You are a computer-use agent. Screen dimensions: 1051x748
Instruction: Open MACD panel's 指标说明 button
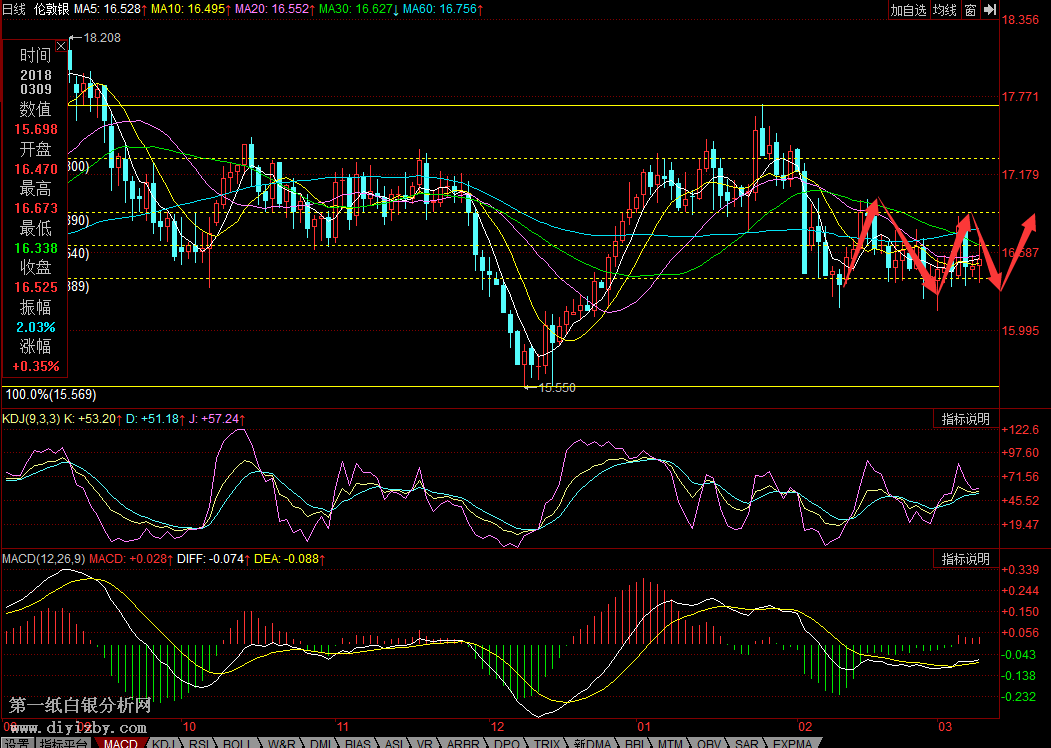click(966, 559)
